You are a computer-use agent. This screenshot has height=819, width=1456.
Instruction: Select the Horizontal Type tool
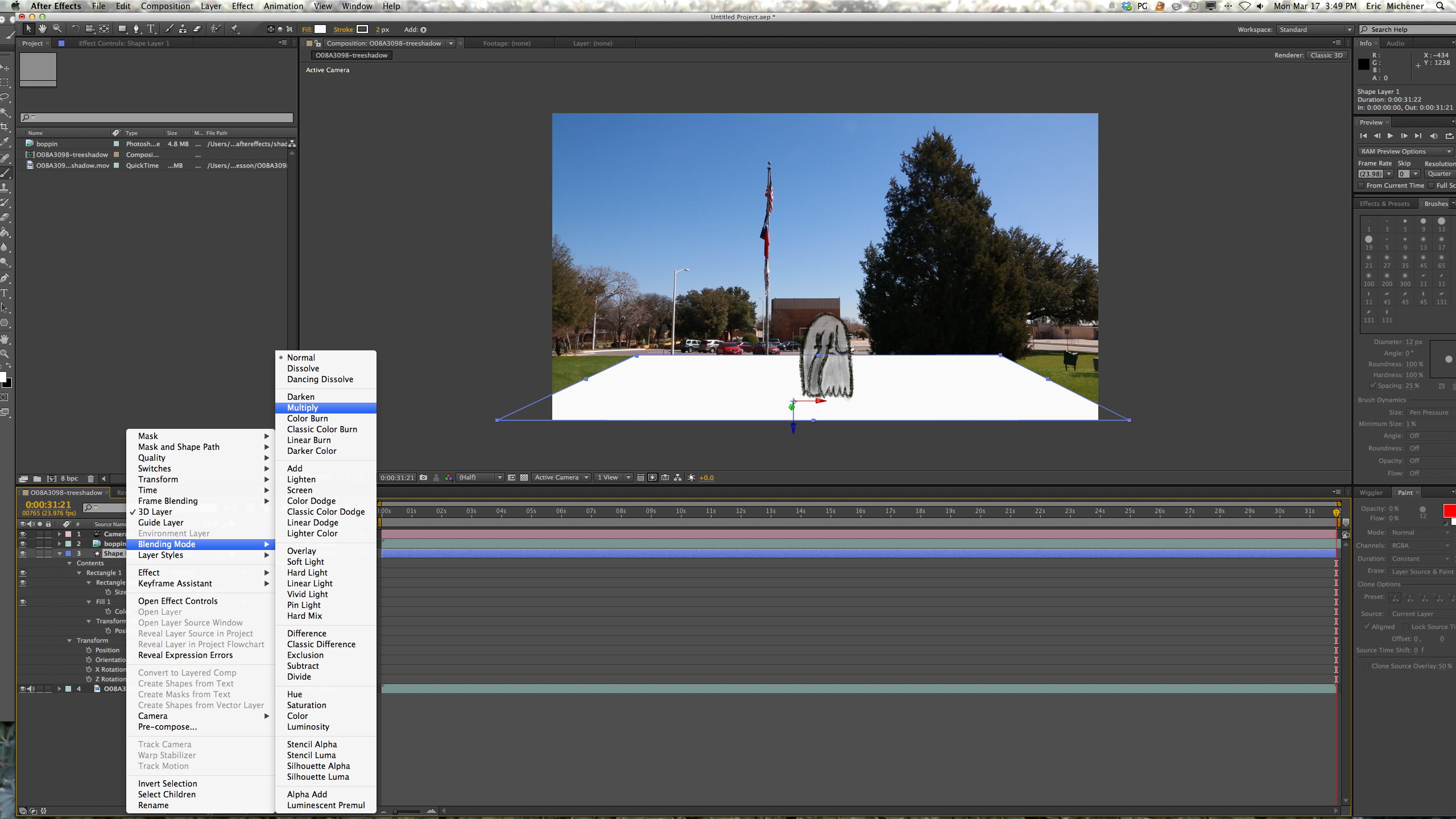151,28
